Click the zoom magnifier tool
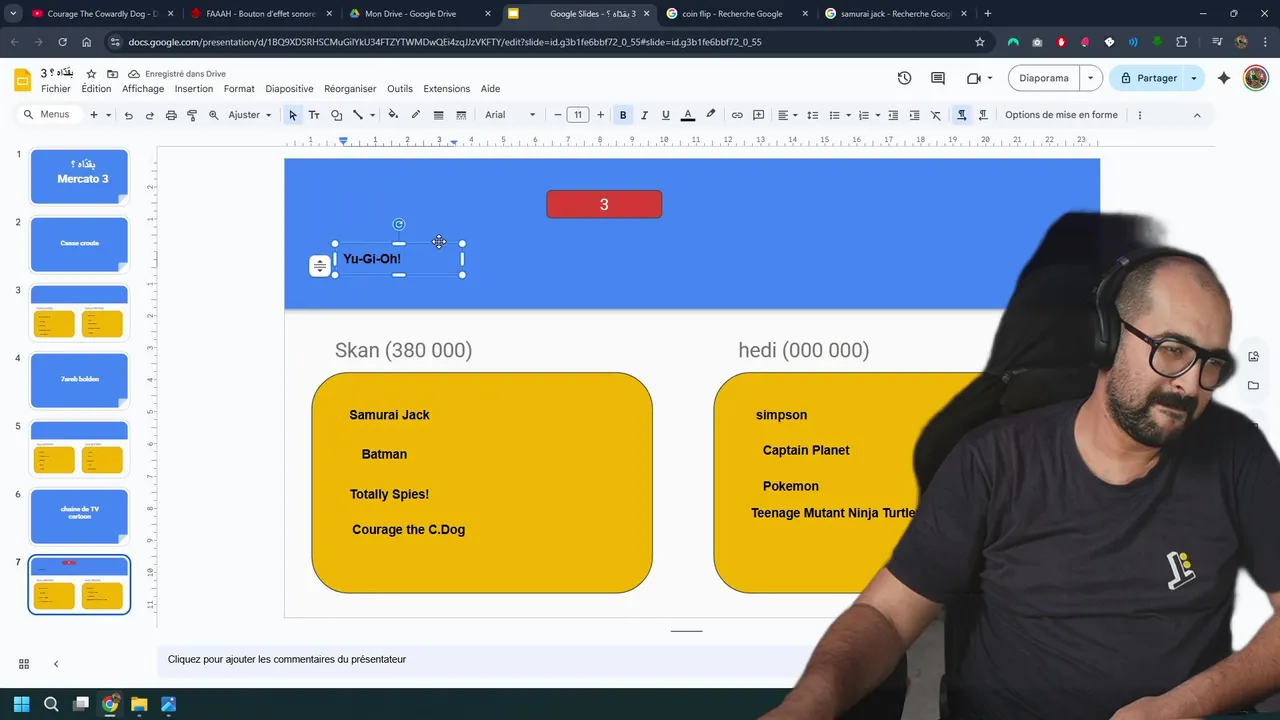Screen dimensions: 1280x720 pyautogui.click(x=213, y=115)
